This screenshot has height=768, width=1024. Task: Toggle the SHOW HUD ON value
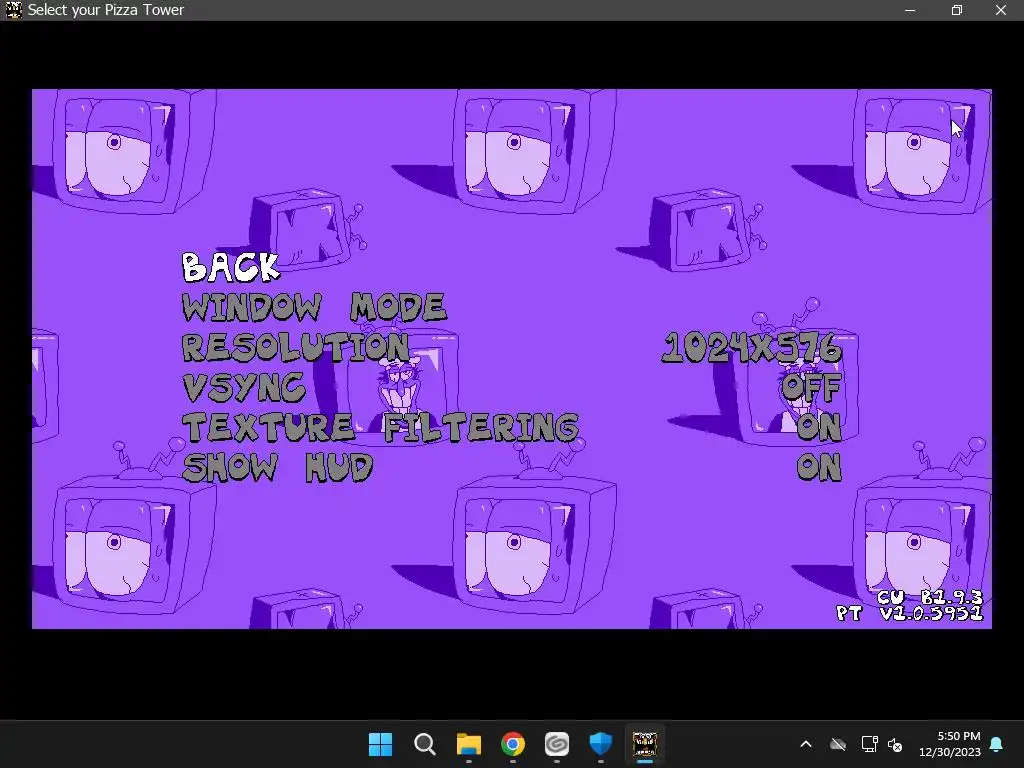[819, 468]
